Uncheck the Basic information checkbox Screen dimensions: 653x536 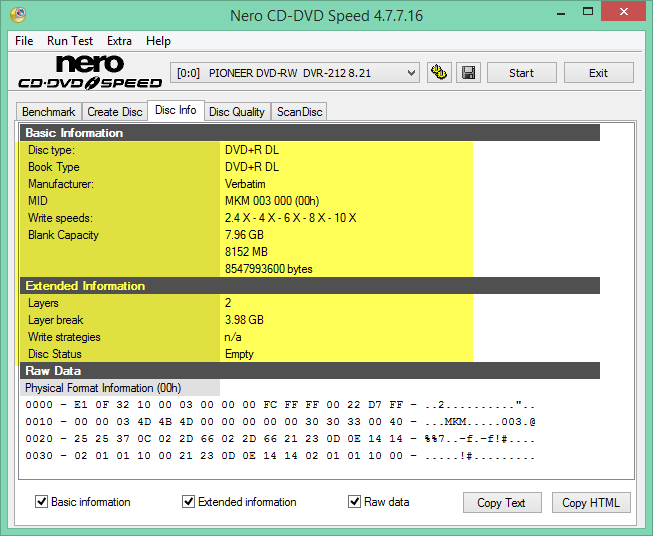[41, 501]
